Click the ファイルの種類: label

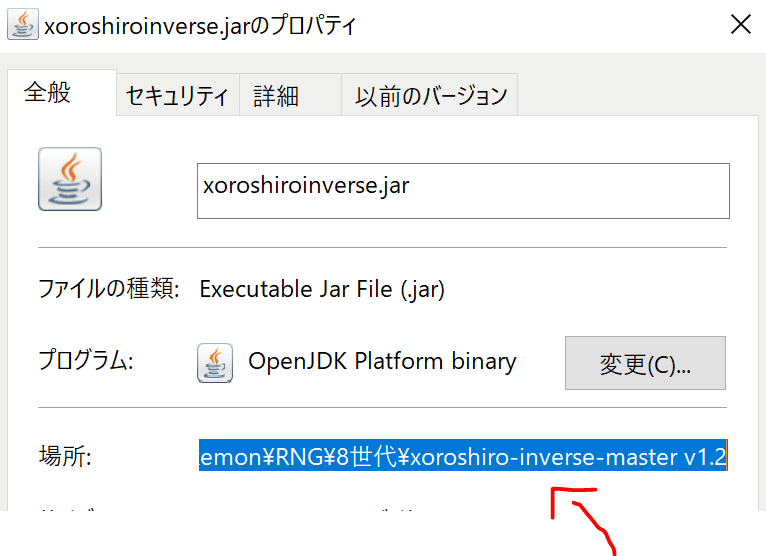[x=109, y=288]
